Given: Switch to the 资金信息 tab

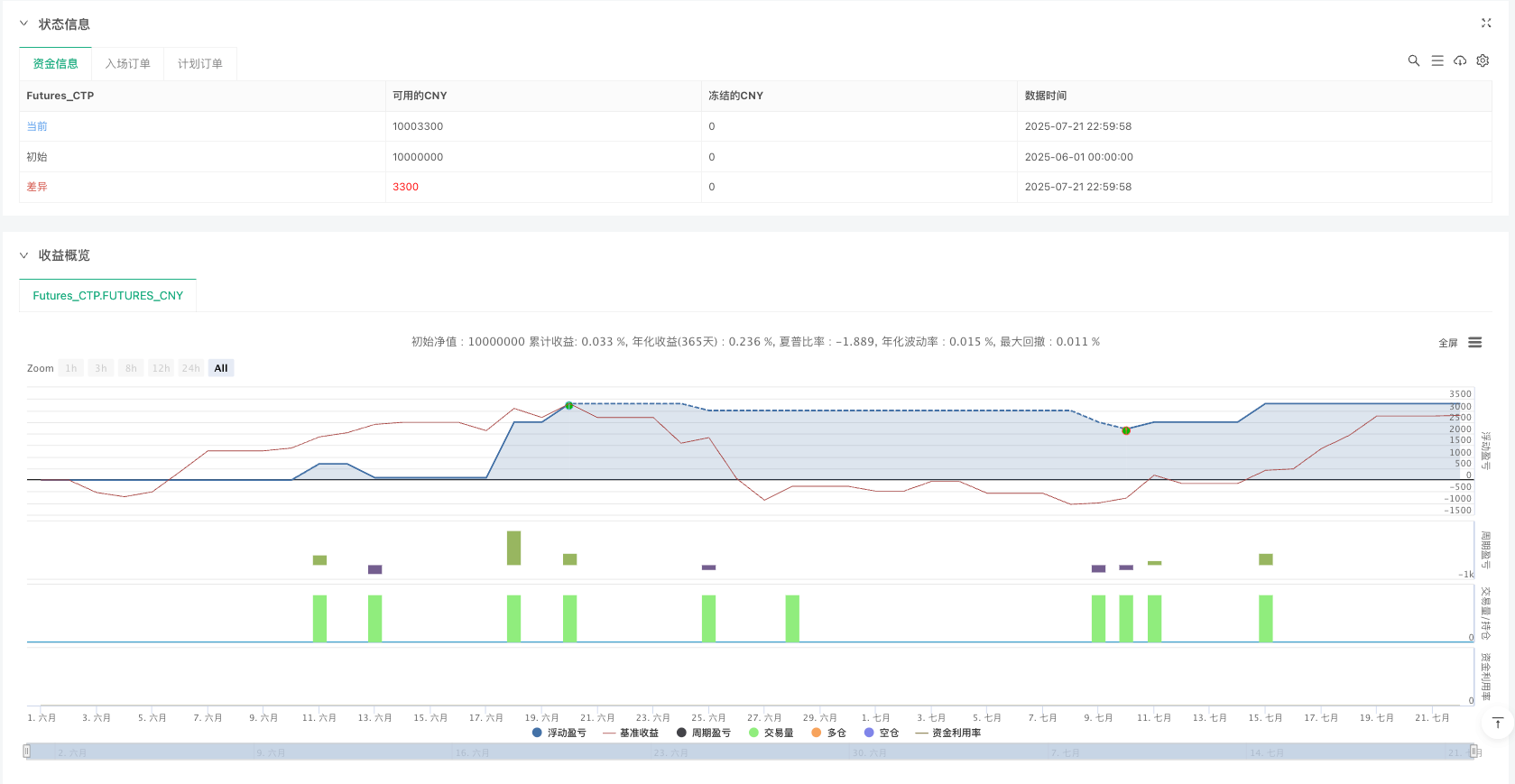Looking at the screenshot, I should pyautogui.click(x=56, y=64).
